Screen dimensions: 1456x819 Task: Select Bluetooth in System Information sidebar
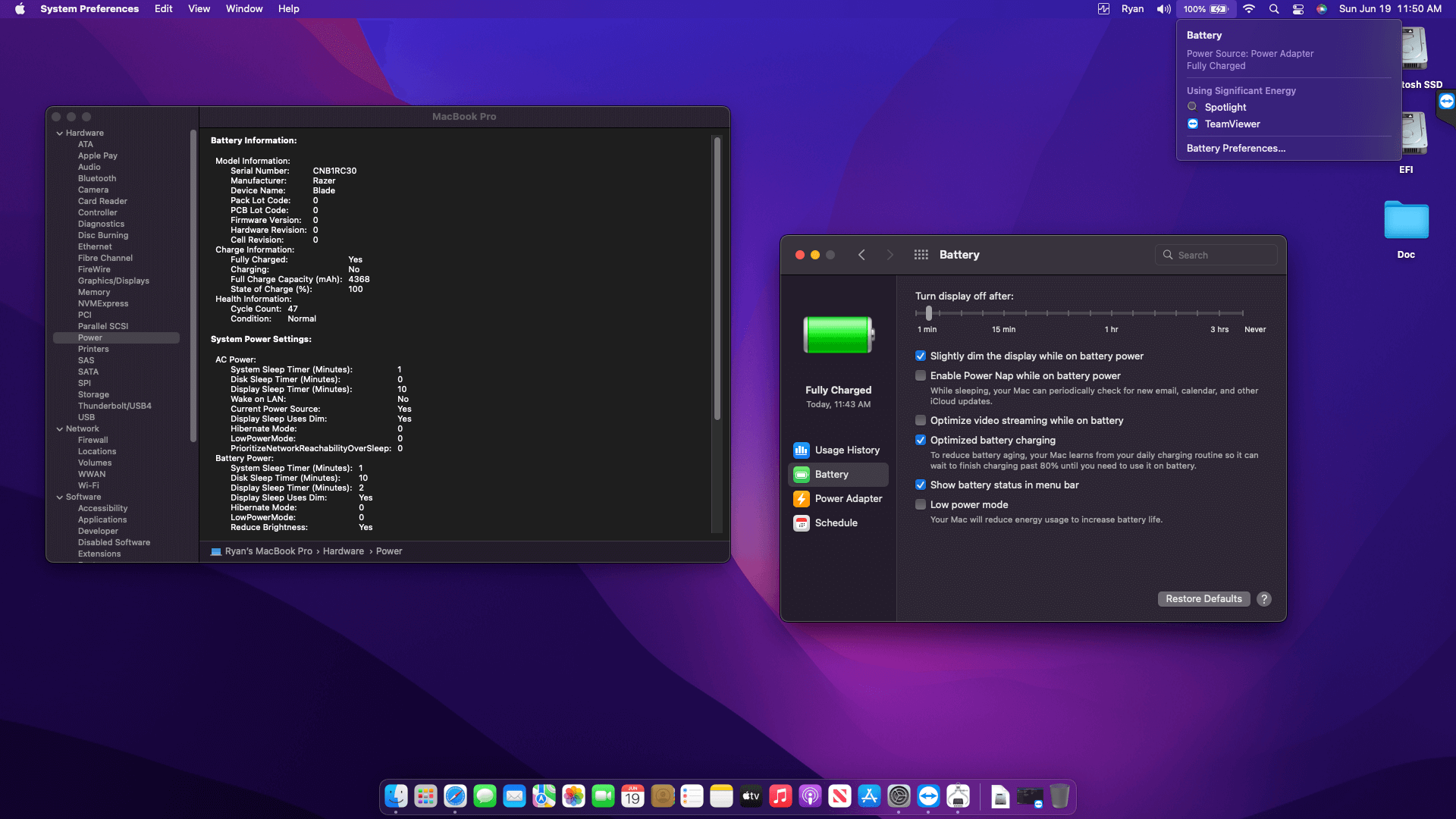click(x=97, y=179)
